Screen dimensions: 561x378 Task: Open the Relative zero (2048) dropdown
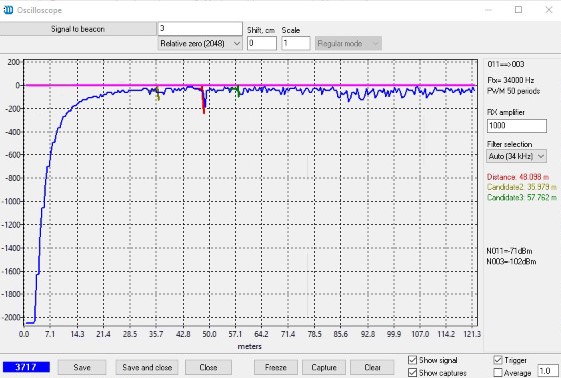click(200, 44)
